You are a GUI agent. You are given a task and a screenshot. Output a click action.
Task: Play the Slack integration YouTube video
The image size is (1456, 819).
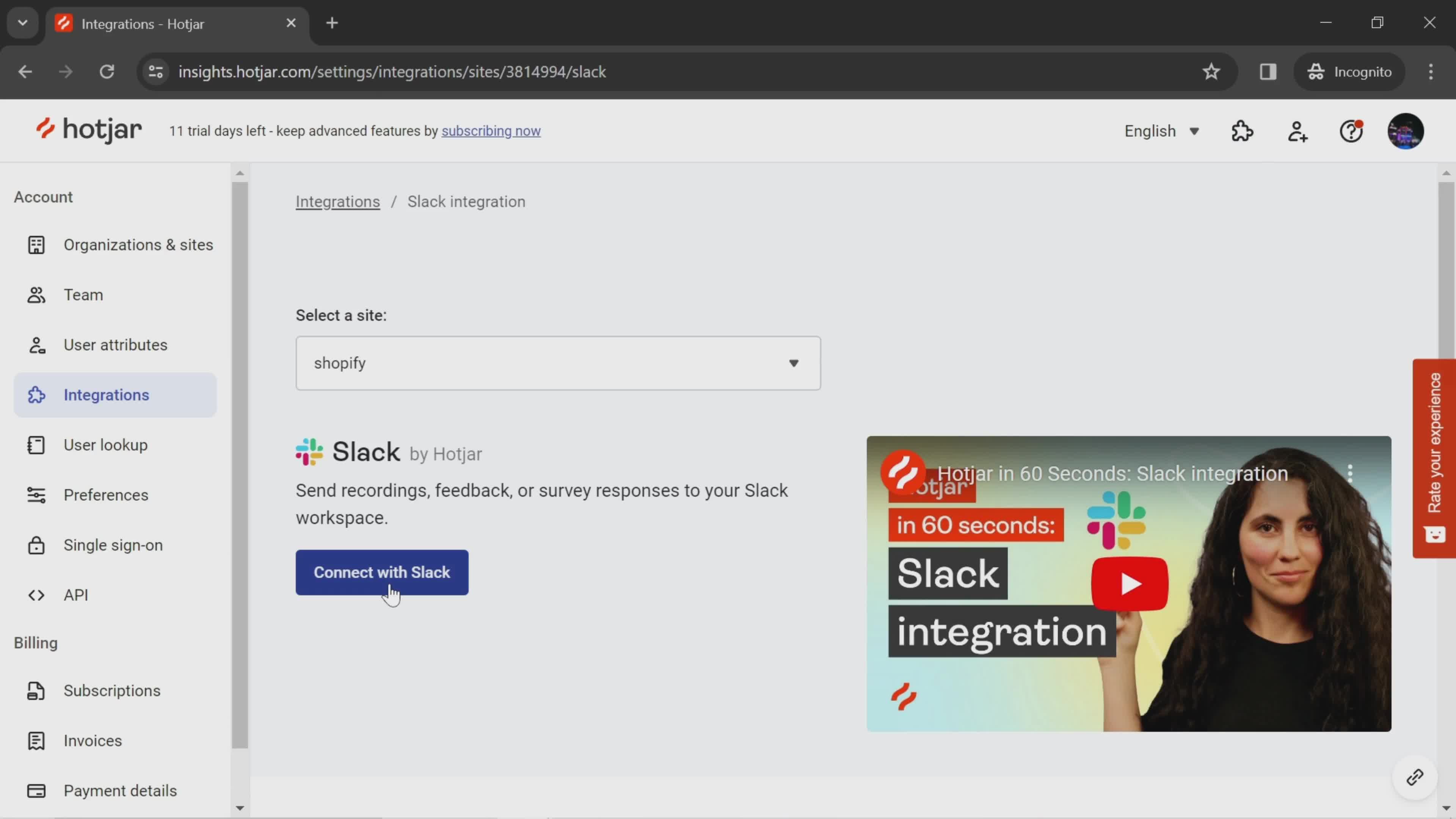coord(1128,583)
